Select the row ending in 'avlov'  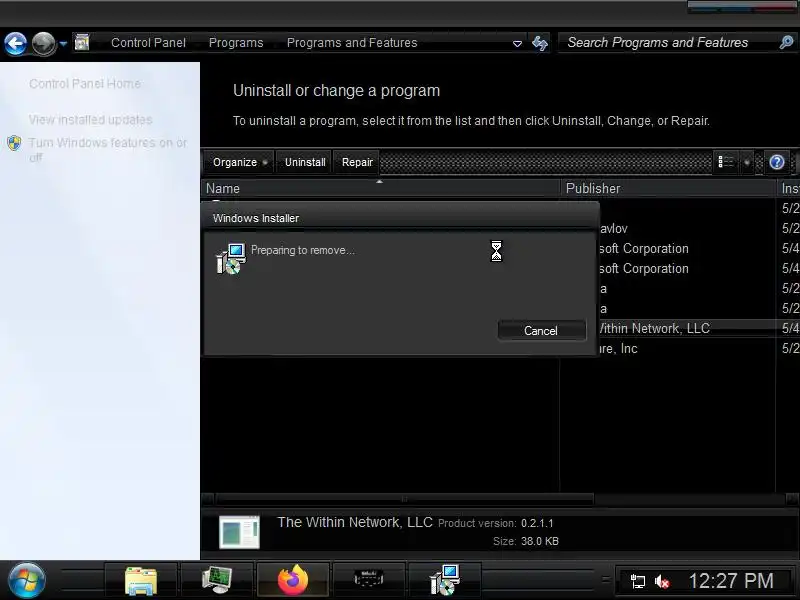pyautogui.click(x=699, y=229)
